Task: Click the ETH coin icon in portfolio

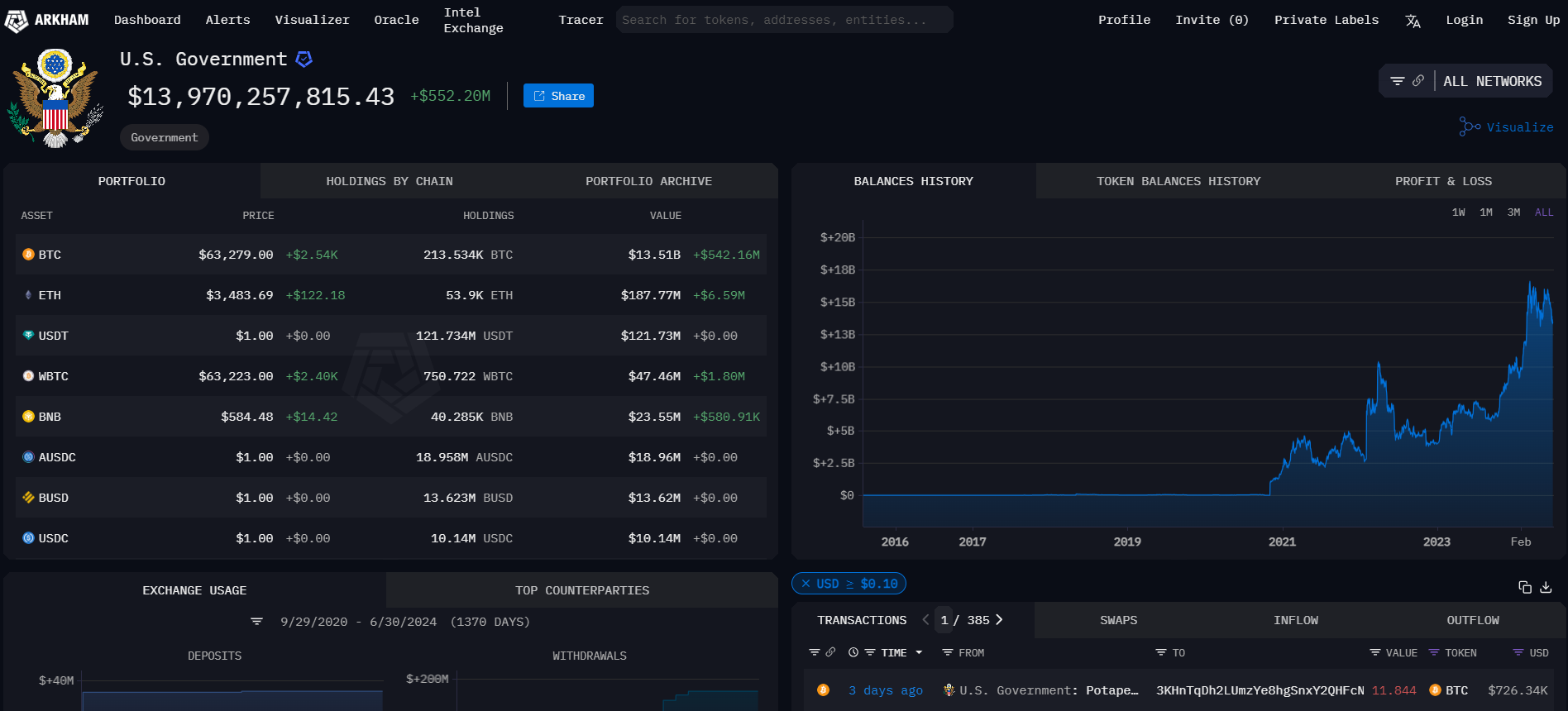Action: tap(28, 295)
